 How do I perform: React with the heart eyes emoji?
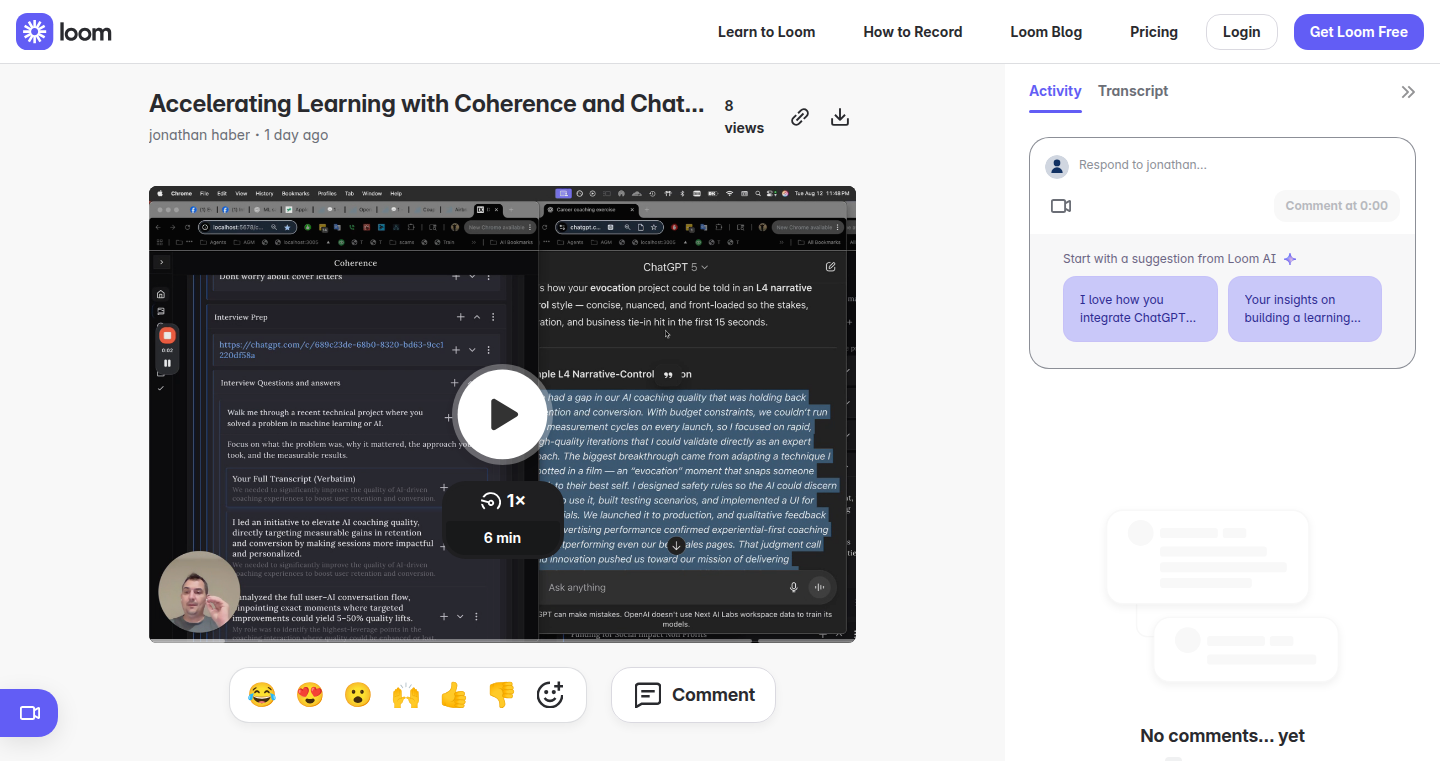310,695
